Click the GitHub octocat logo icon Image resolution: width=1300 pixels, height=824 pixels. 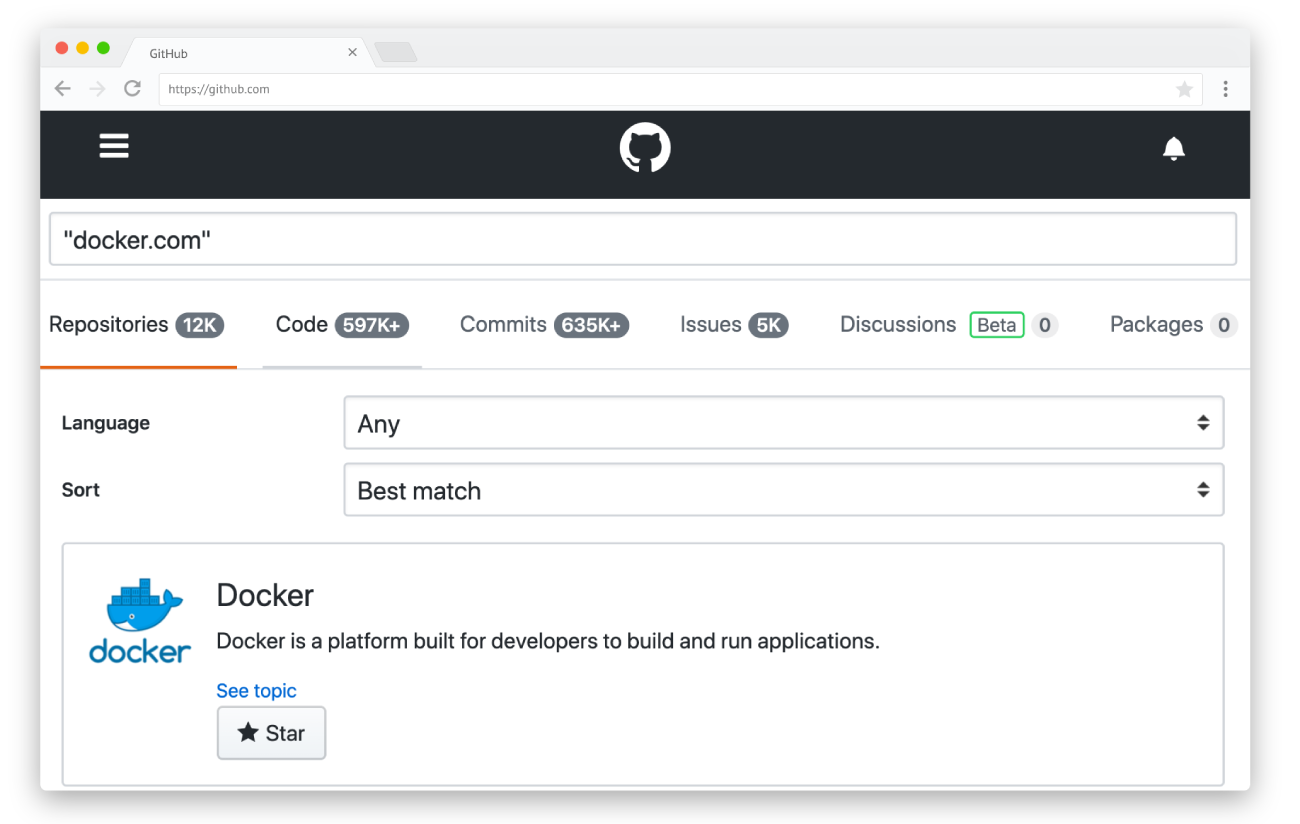click(645, 147)
